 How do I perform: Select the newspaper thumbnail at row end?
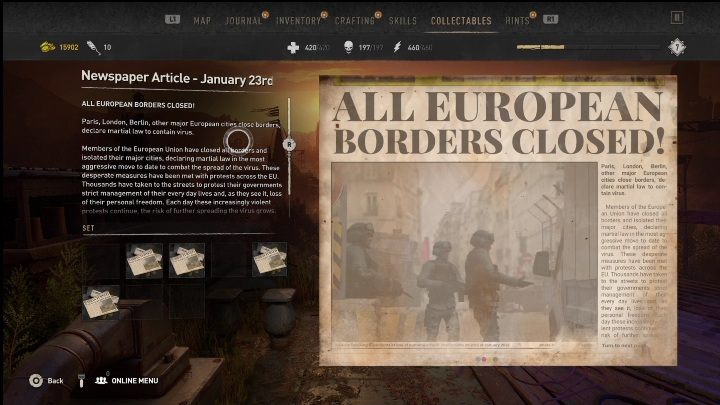270,259
